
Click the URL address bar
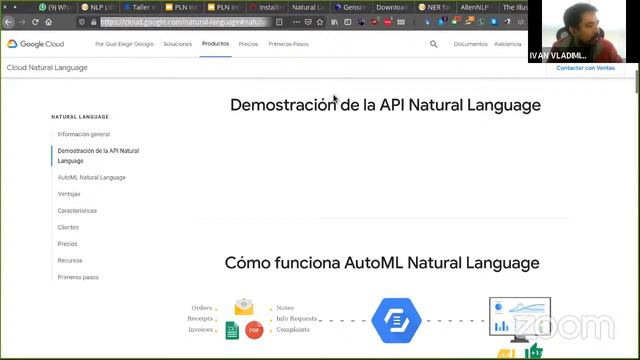click(x=185, y=22)
